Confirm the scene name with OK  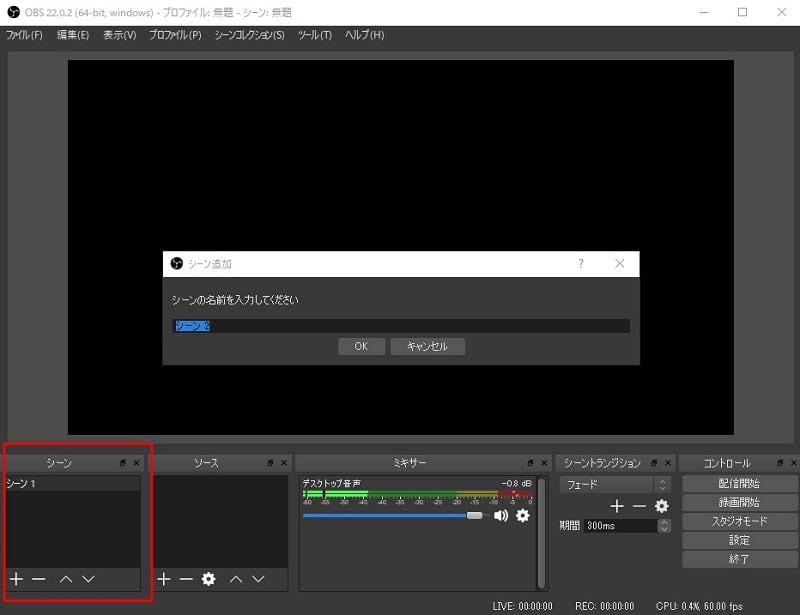pos(361,346)
